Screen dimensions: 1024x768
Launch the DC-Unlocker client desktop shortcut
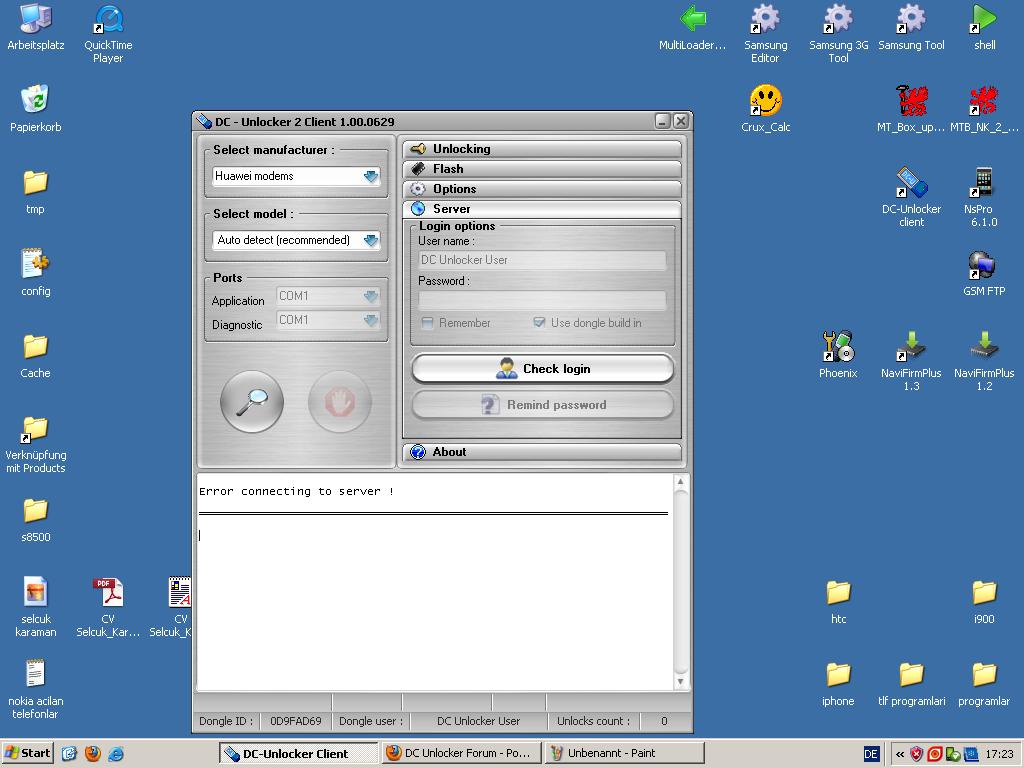pos(911,183)
